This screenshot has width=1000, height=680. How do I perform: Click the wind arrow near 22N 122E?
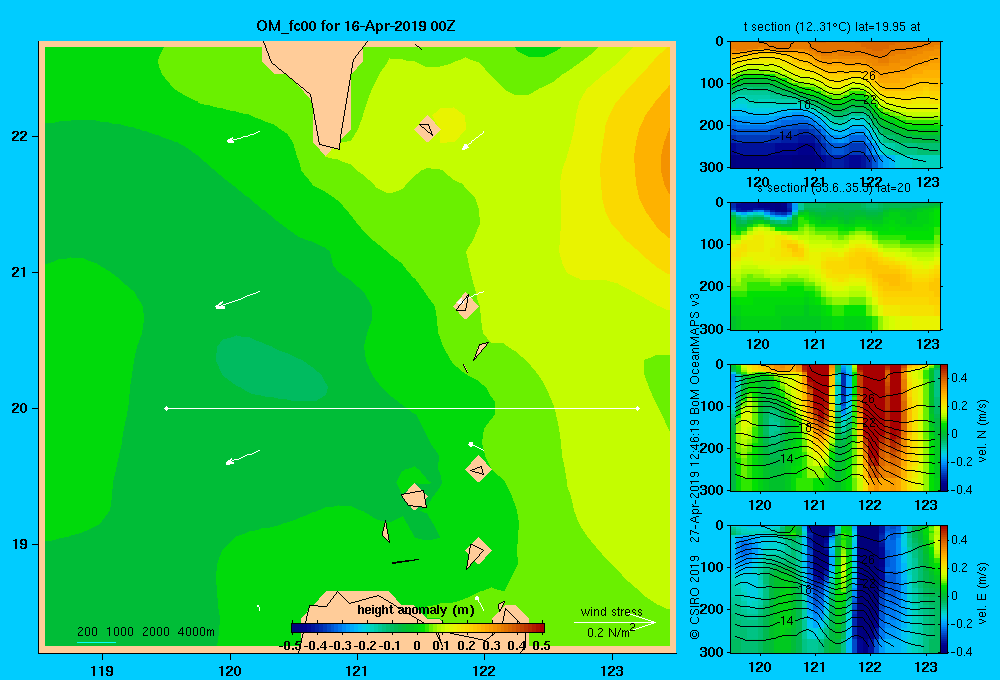click(x=473, y=140)
